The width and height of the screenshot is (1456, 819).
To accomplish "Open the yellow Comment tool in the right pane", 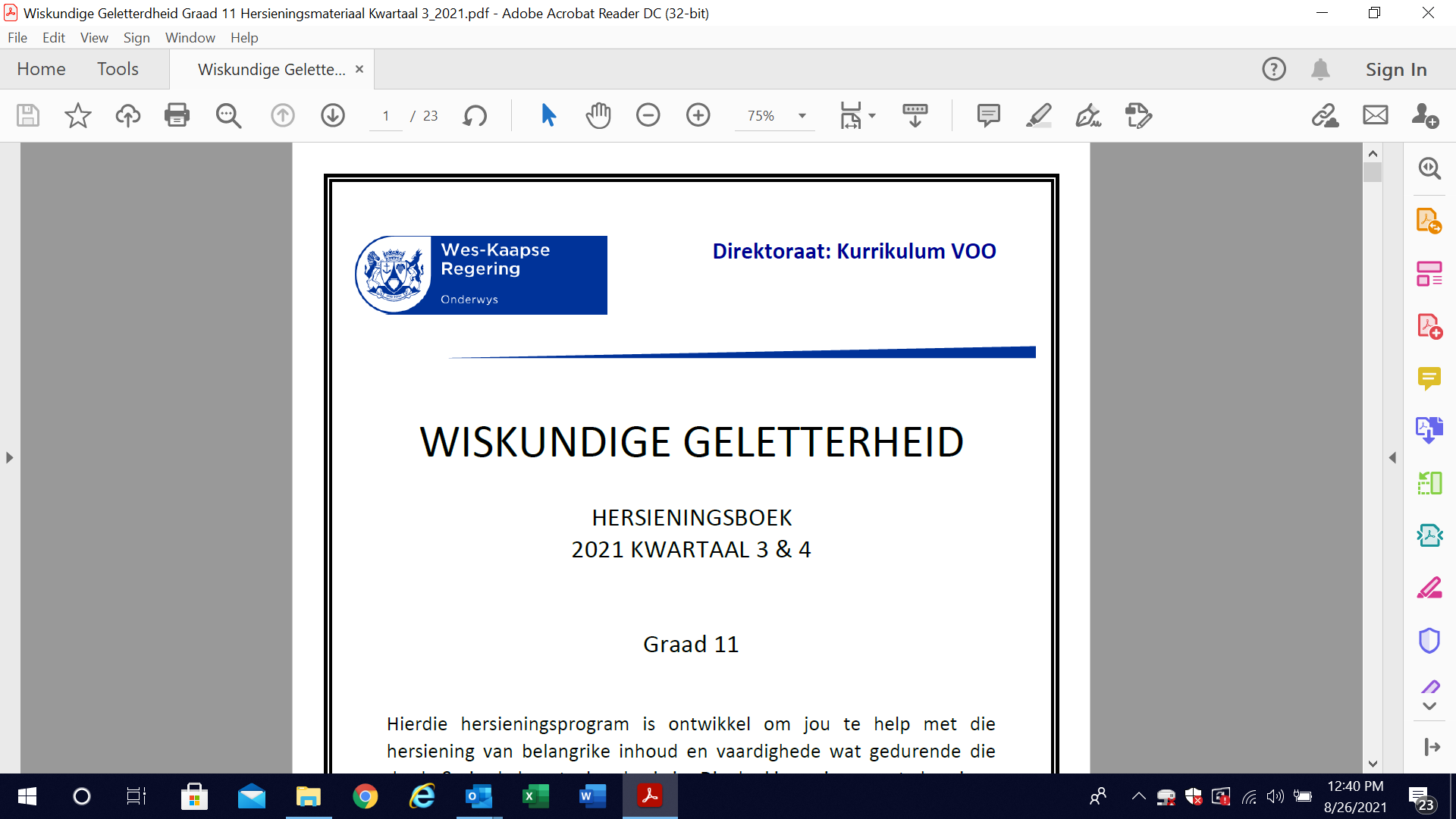I will click(x=1429, y=378).
